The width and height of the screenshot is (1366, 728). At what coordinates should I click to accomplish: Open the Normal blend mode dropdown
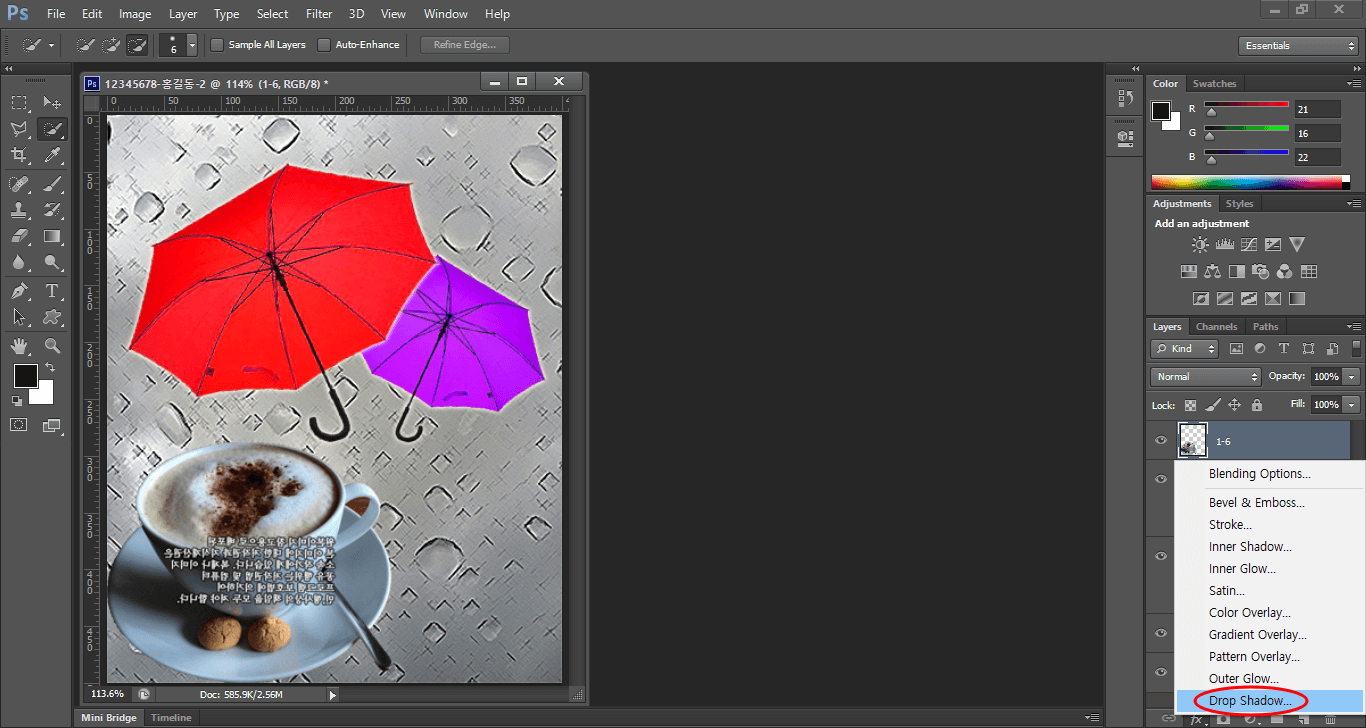(1206, 377)
